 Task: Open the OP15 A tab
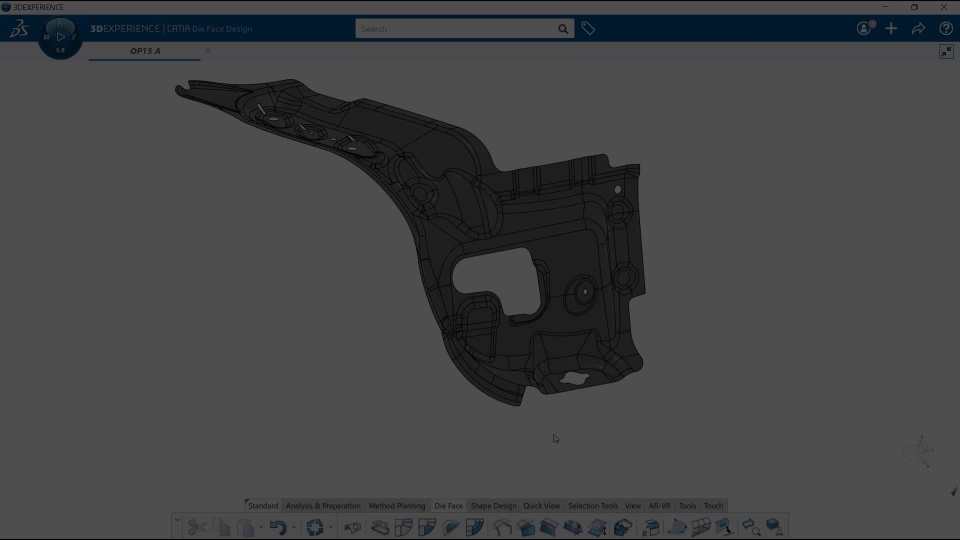coord(145,51)
